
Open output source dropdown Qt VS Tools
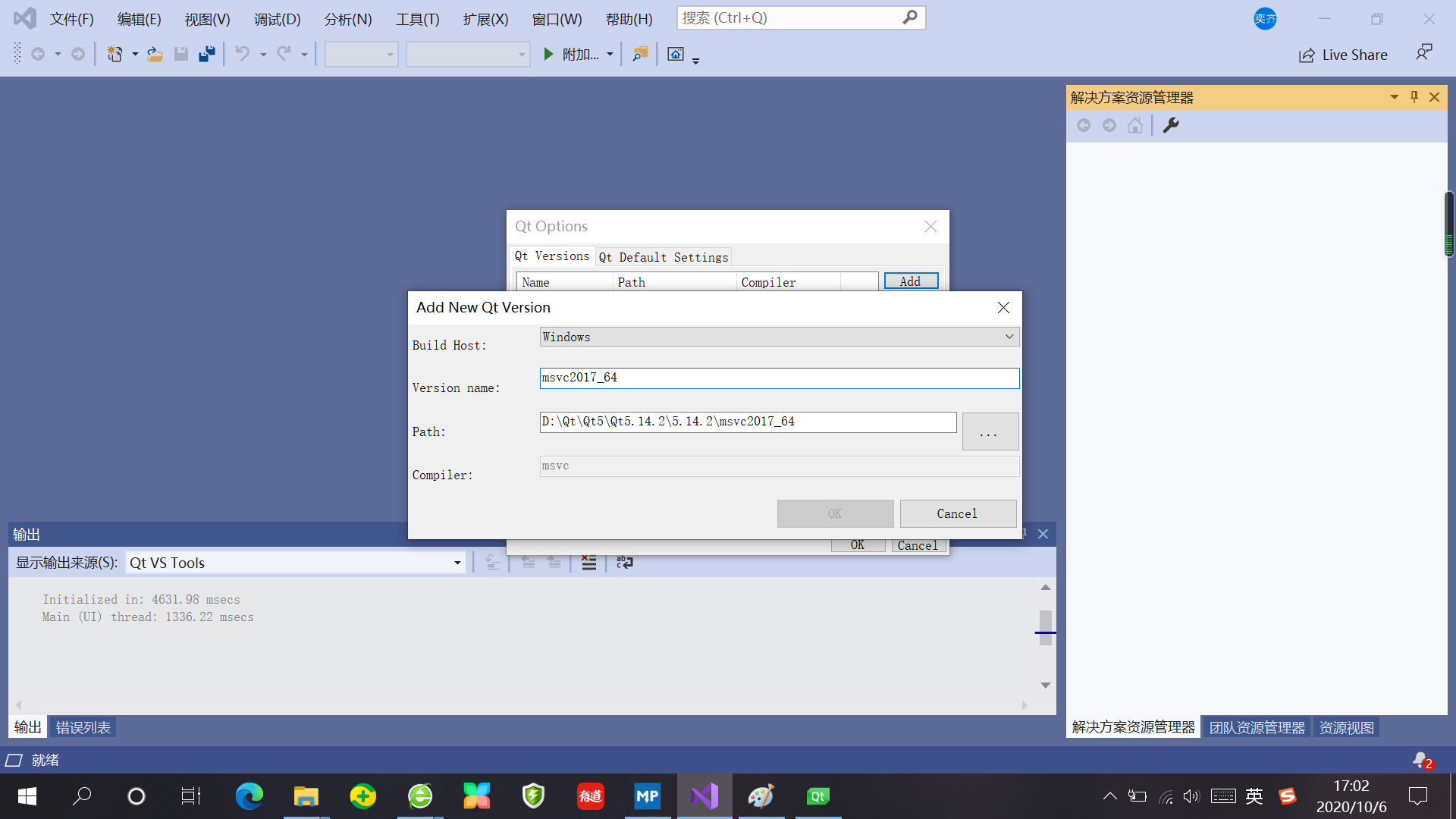coord(296,563)
